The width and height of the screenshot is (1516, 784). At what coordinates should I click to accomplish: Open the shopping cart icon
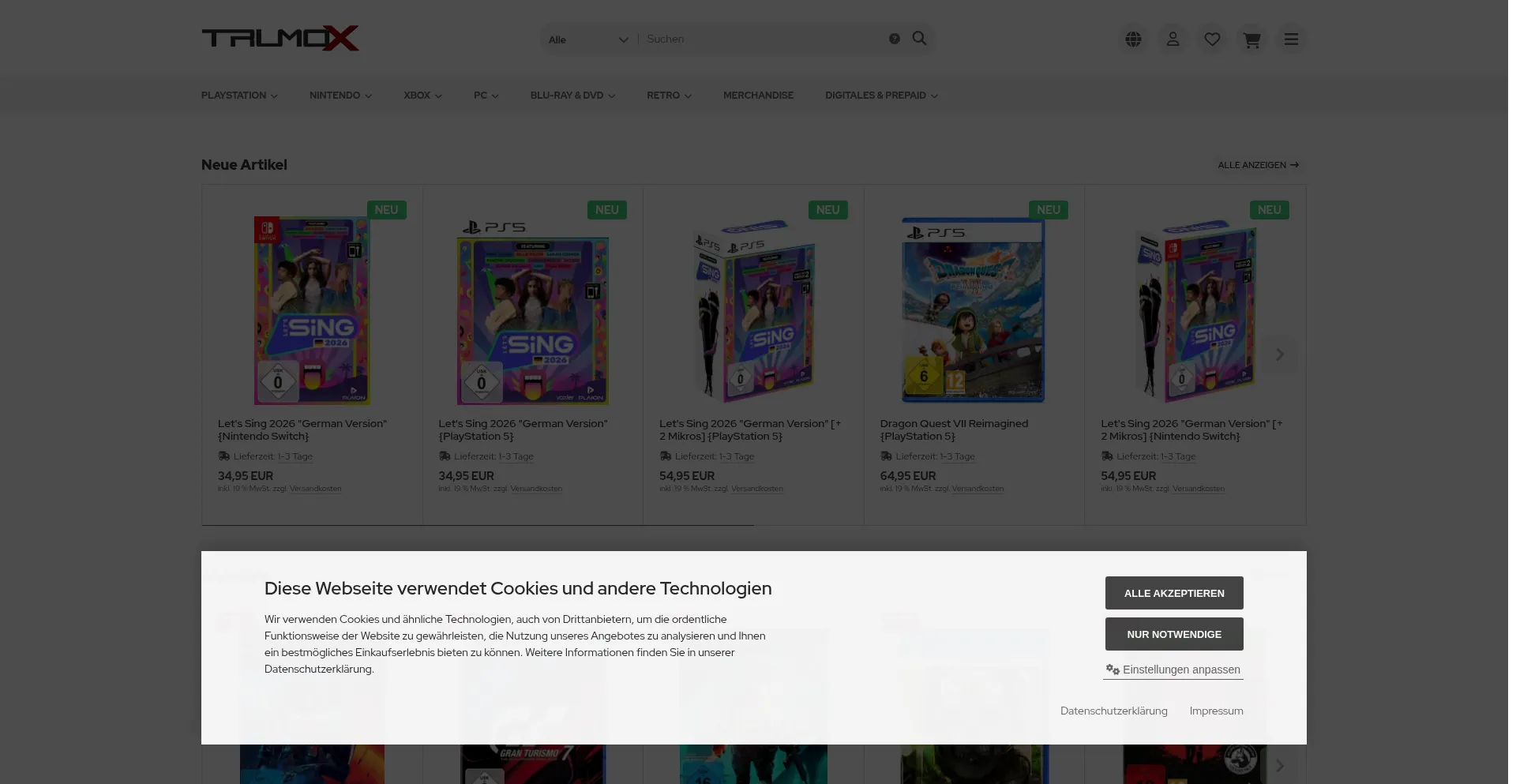click(x=1251, y=39)
